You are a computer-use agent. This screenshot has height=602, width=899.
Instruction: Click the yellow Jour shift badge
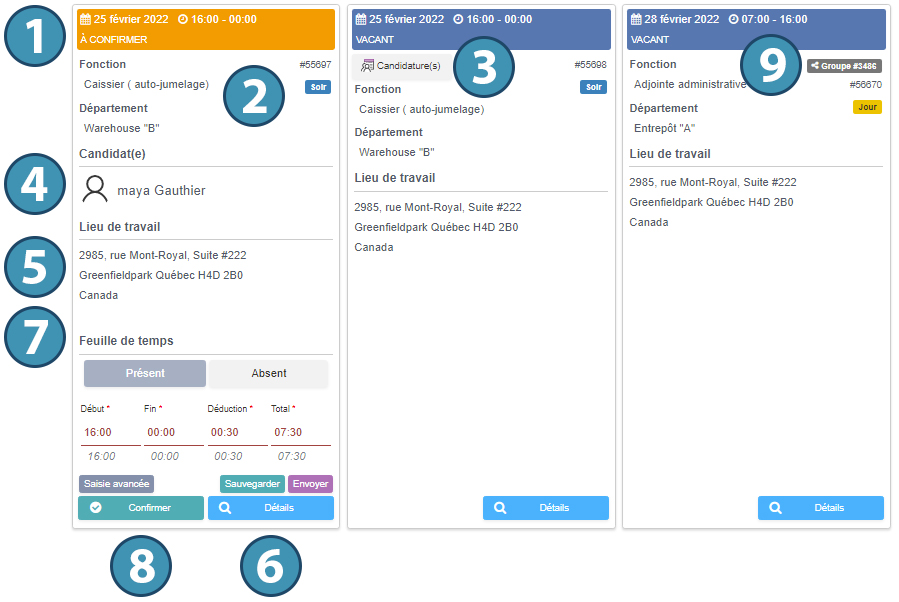coord(866,107)
